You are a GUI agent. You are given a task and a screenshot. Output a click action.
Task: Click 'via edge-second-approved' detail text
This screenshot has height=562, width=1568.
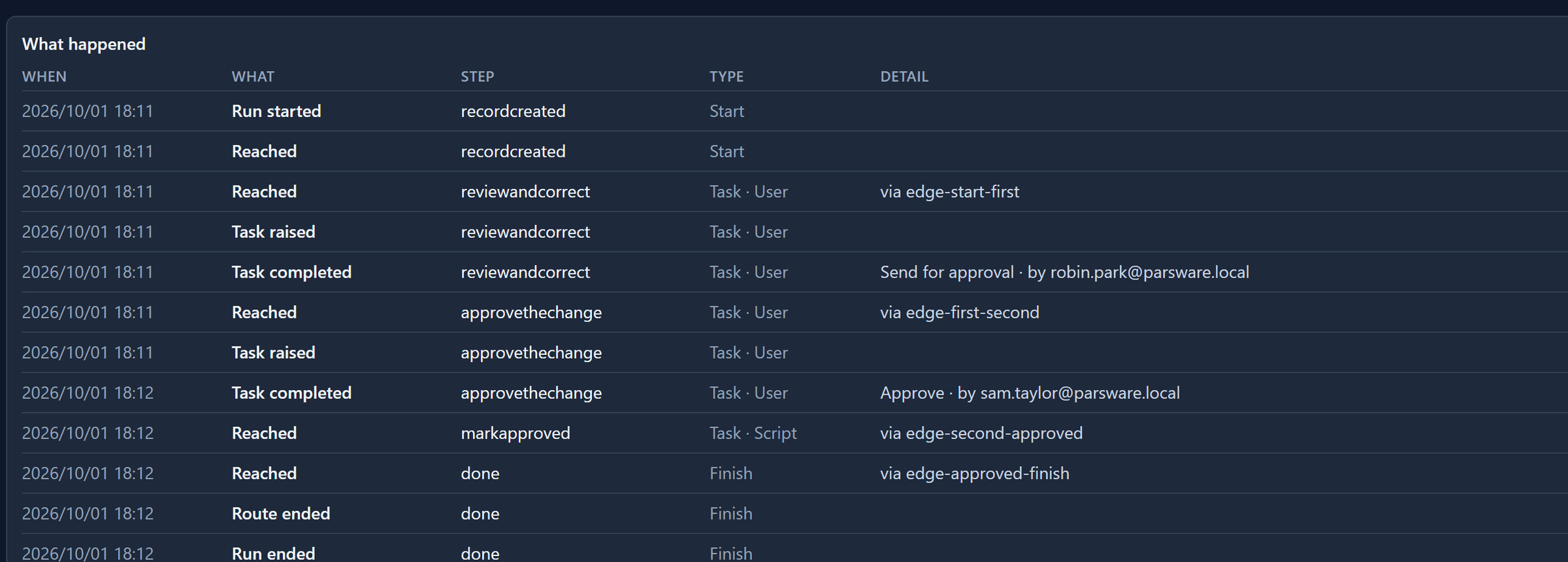[981, 433]
